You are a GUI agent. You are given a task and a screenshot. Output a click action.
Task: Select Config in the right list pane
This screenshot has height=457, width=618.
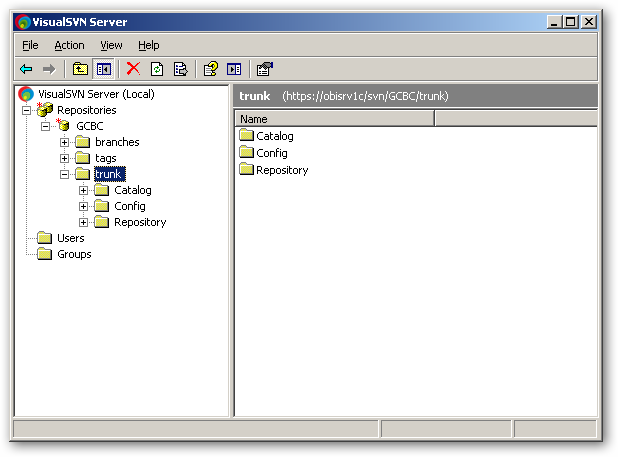click(x=272, y=153)
